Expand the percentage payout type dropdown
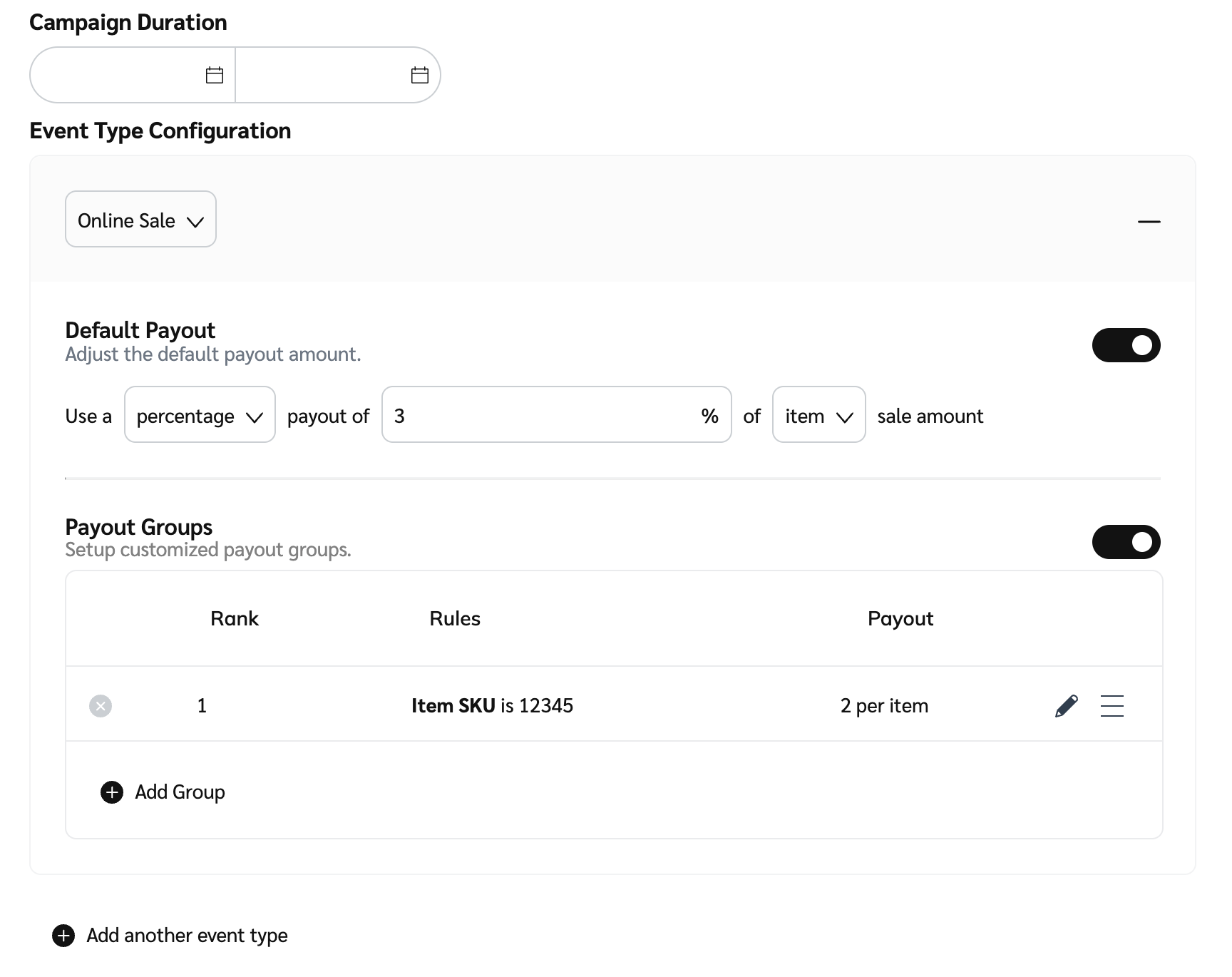 (200, 415)
